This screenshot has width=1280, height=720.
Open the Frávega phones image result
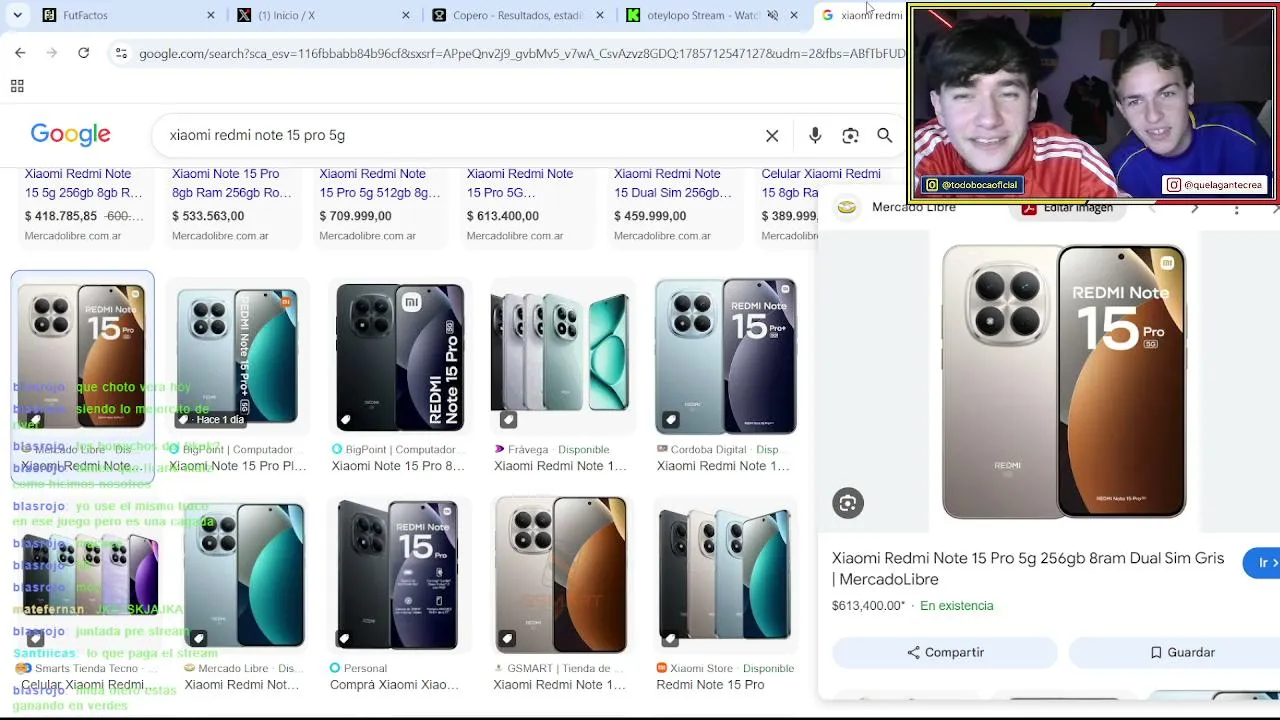[x=560, y=356]
